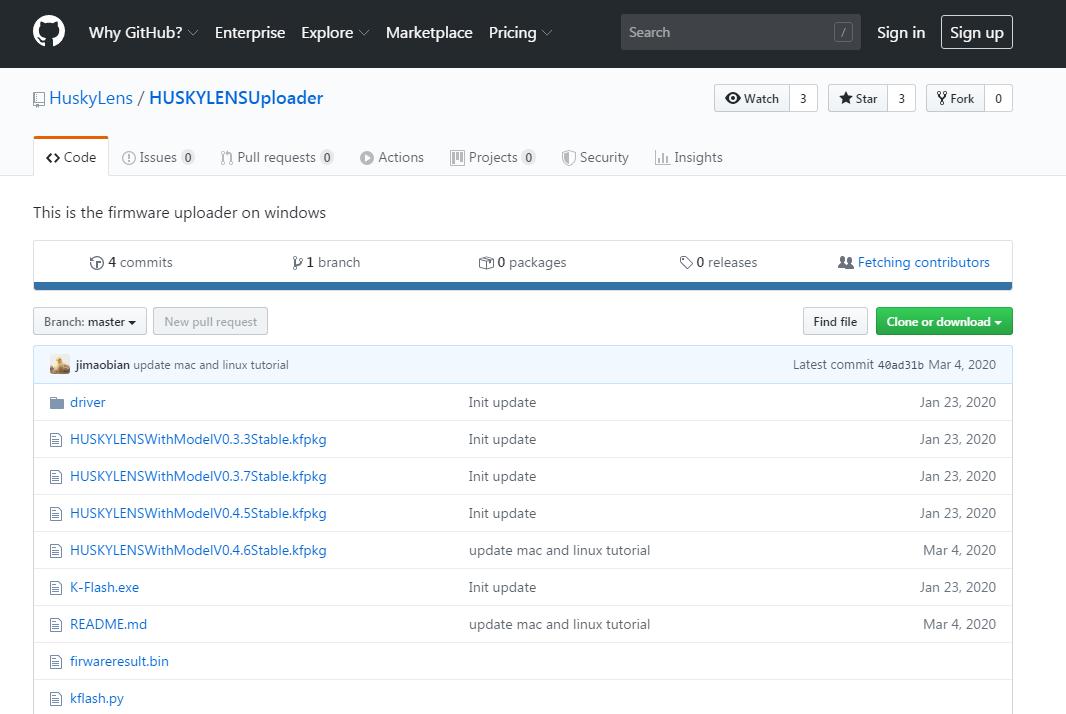Viewport: 1066px width, 714px height.
Task: Click the Projects board icon
Action: (x=457, y=158)
